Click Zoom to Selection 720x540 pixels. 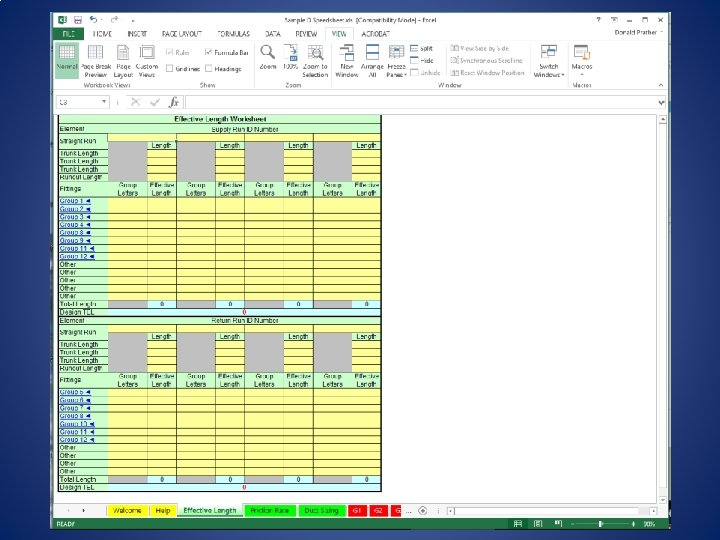(x=315, y=61)
